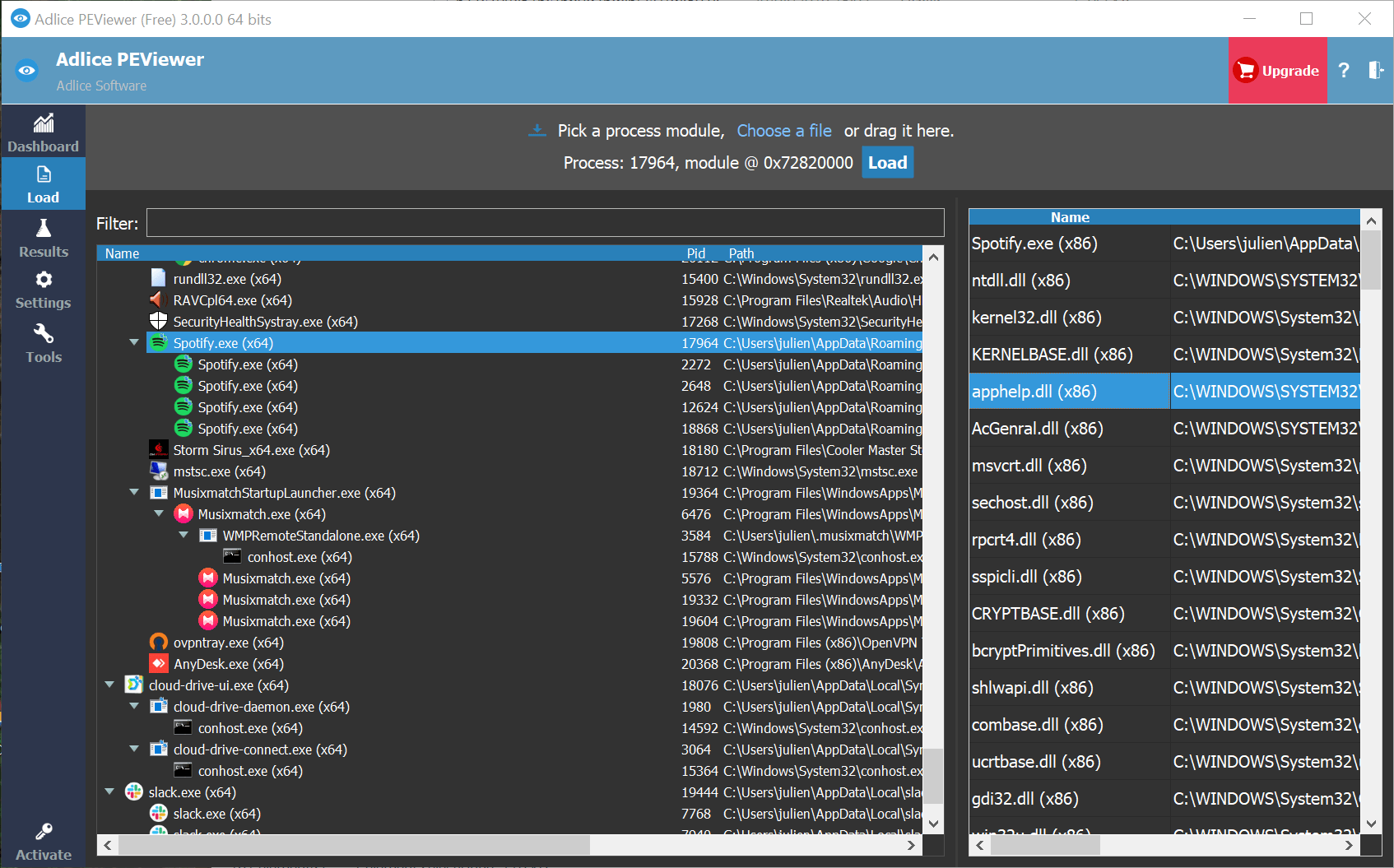Click the Filter text field
The width and height of the screenshot is (1394, 868).
point(545,223)
